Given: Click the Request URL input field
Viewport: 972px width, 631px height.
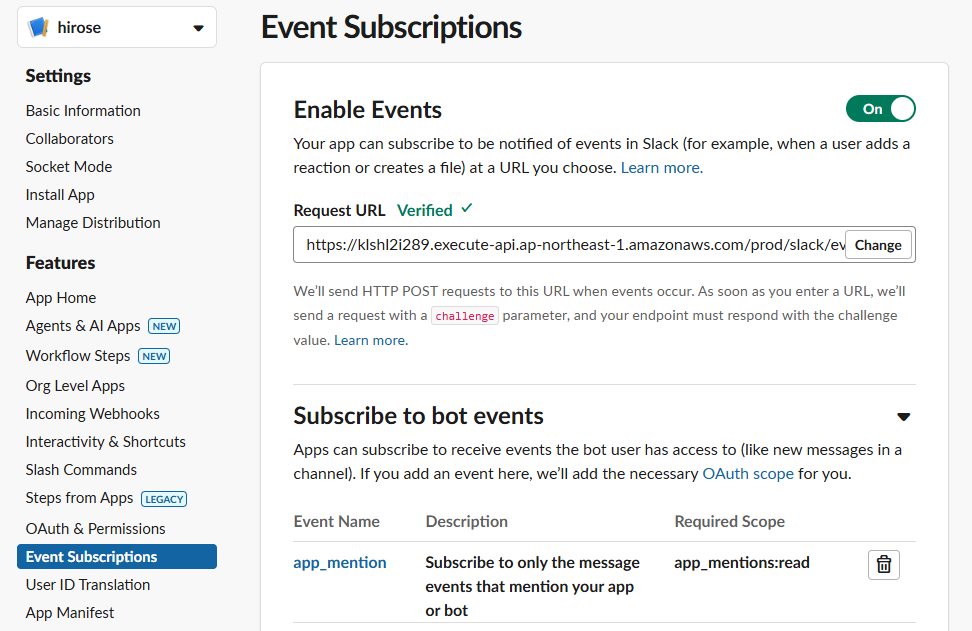Looking at the screenshot, I should pyautogui.click(x=570, y=245).
